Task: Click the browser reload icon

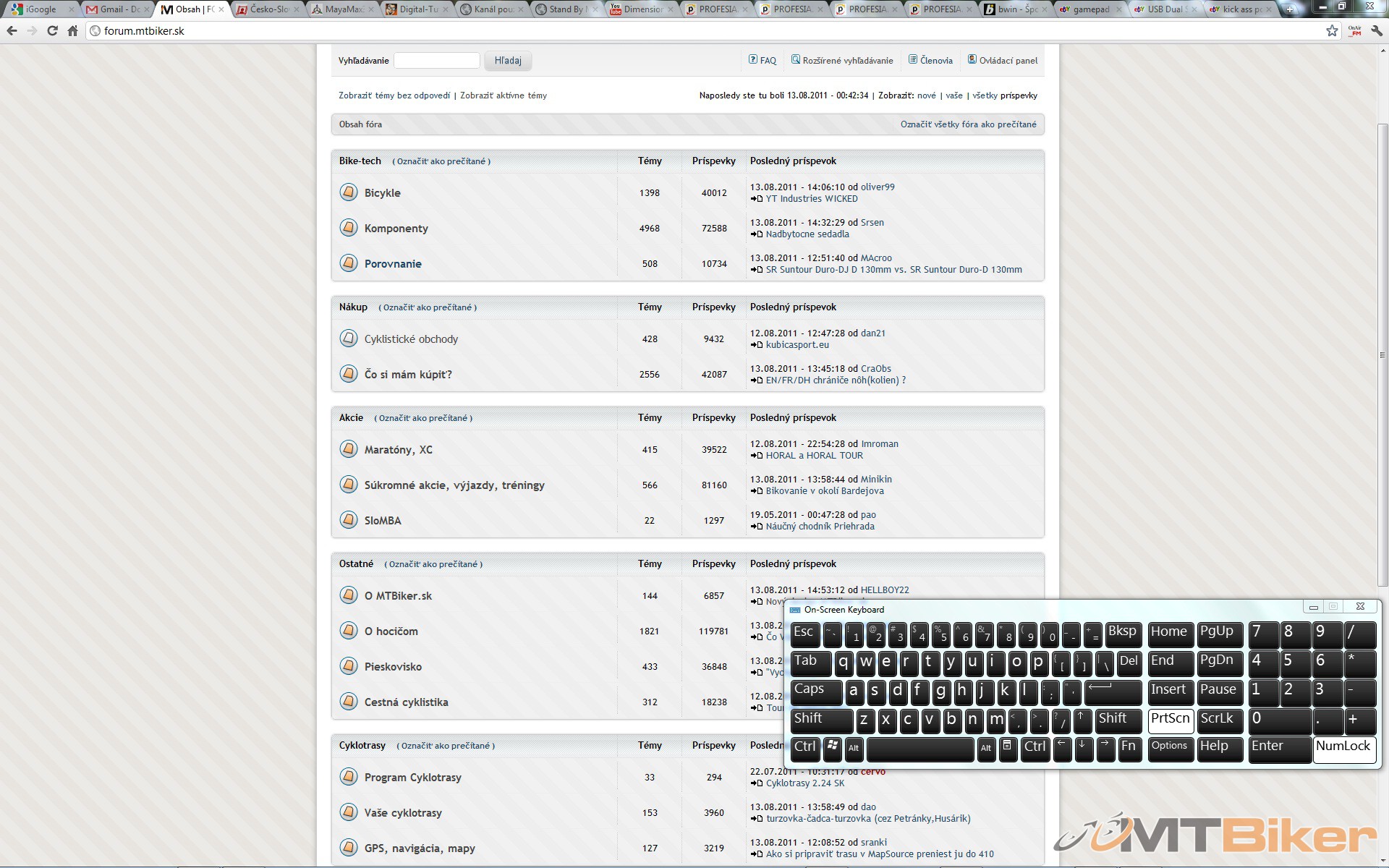Action: 52,31
